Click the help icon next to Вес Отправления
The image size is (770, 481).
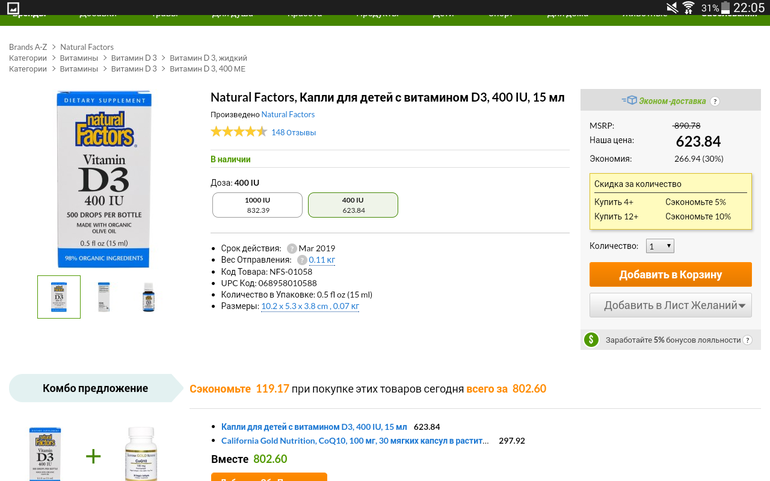click(x=301, y=260)
